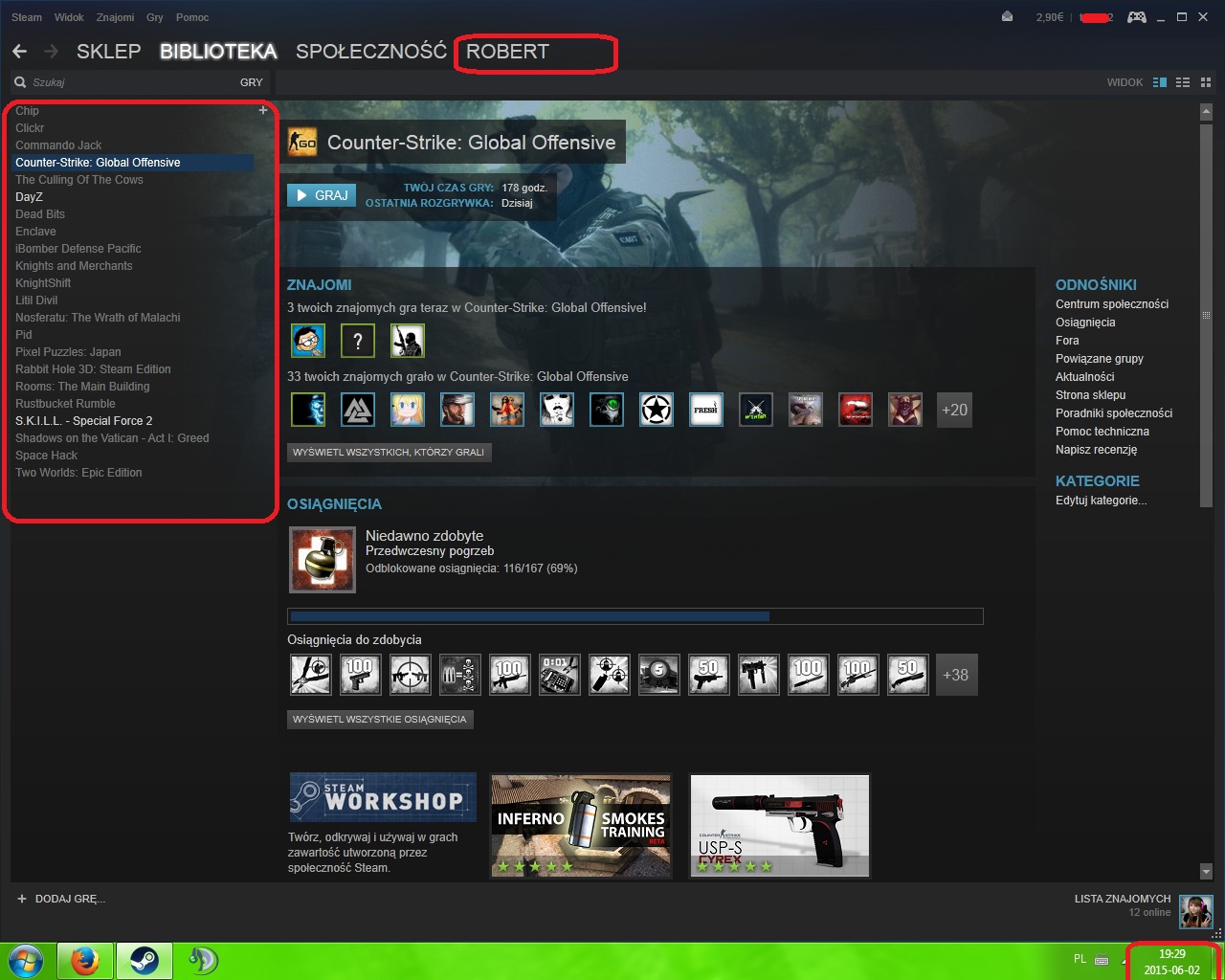Switch library to detail view
The width and height of the screenshot is (1225, 980).
click(1160, 82)
